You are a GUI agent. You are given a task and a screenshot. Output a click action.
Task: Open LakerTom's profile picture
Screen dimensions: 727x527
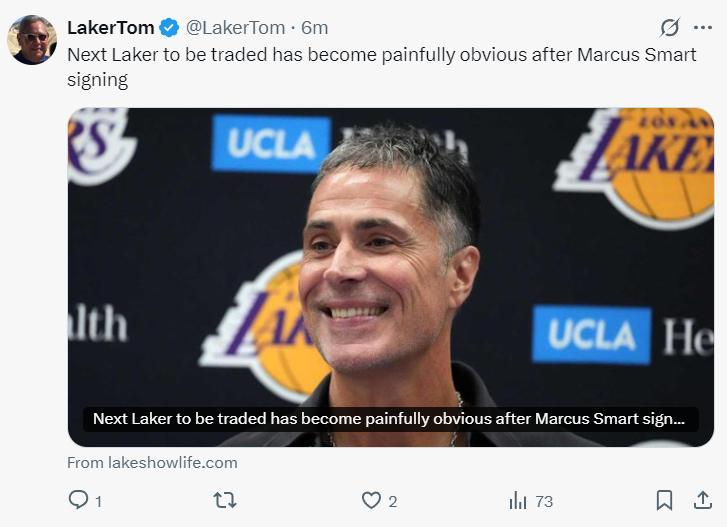coord(32,39)
